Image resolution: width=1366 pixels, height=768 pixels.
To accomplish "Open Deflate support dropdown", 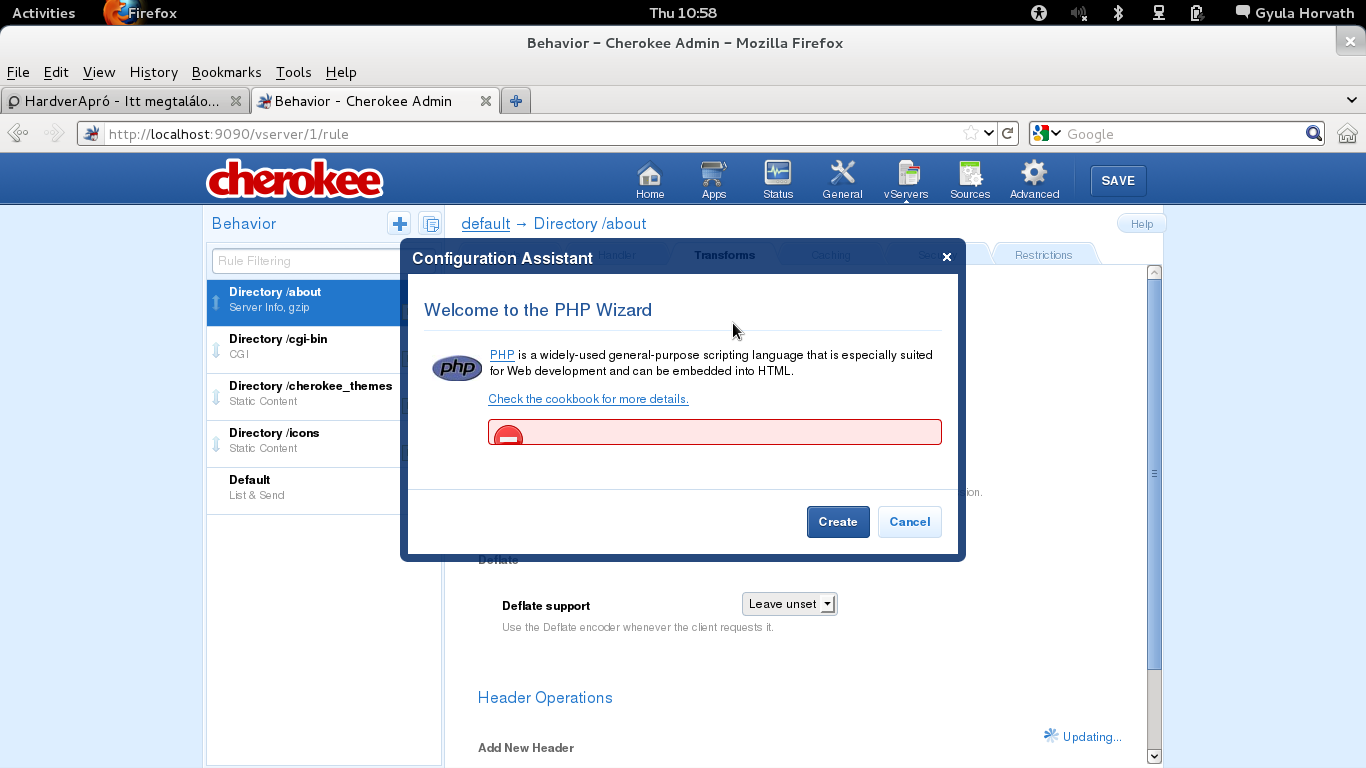I will 789,604.
